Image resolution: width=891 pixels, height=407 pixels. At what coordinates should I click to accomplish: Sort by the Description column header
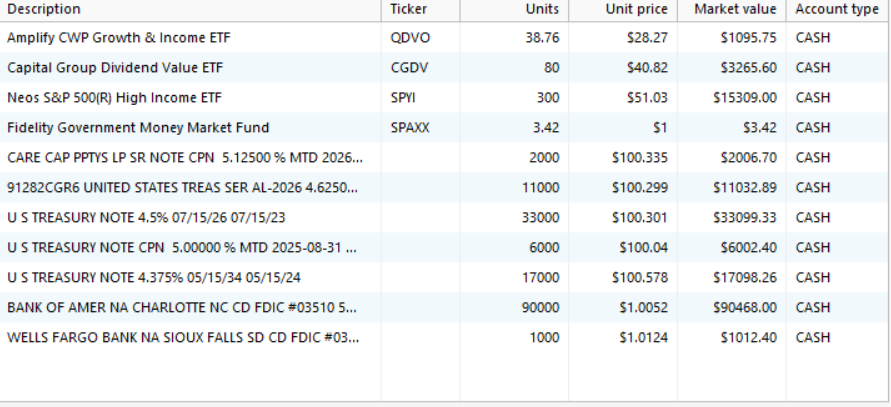pyautogui.click(x=190, y=10)
